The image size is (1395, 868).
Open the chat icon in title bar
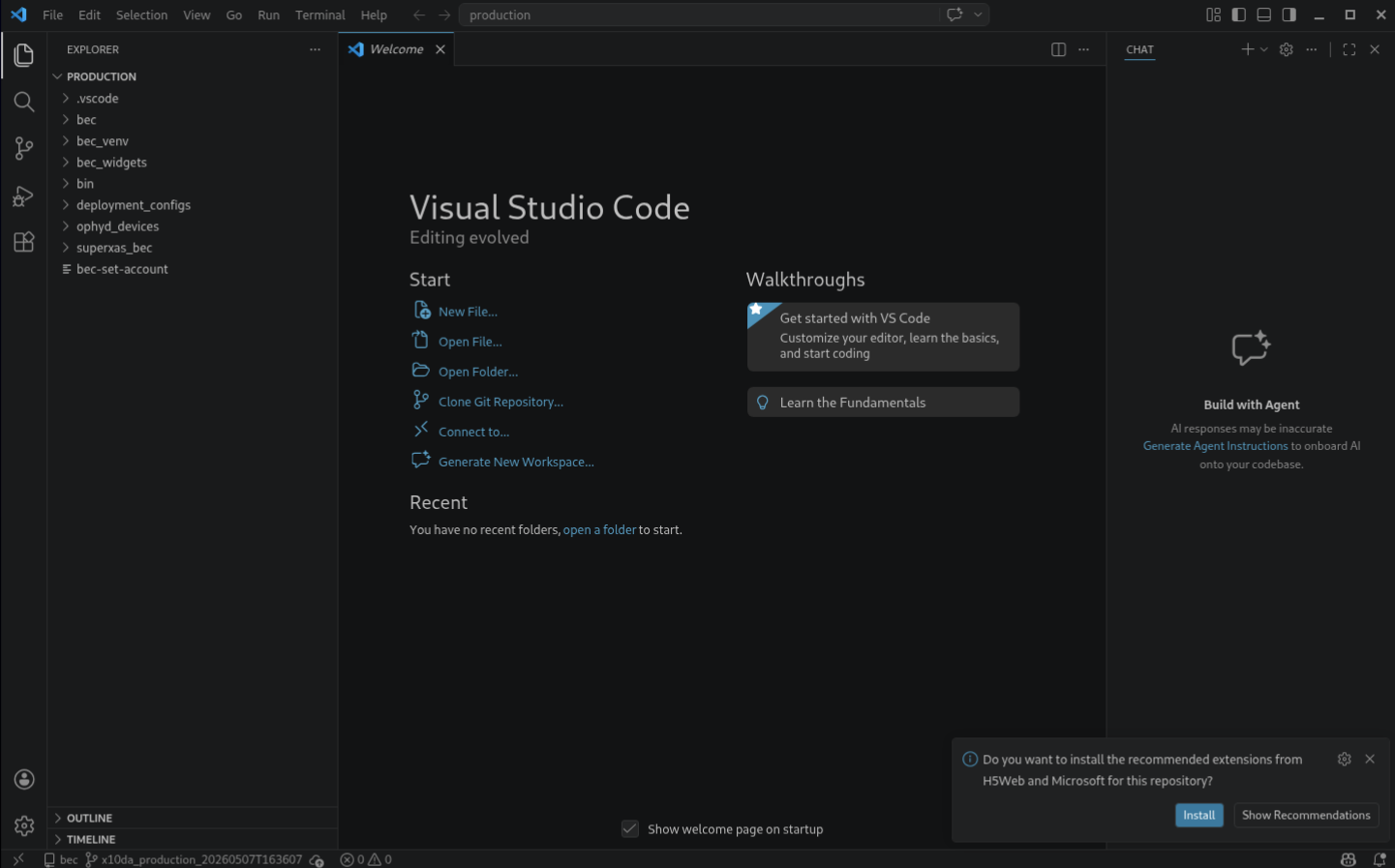[955, 15]
